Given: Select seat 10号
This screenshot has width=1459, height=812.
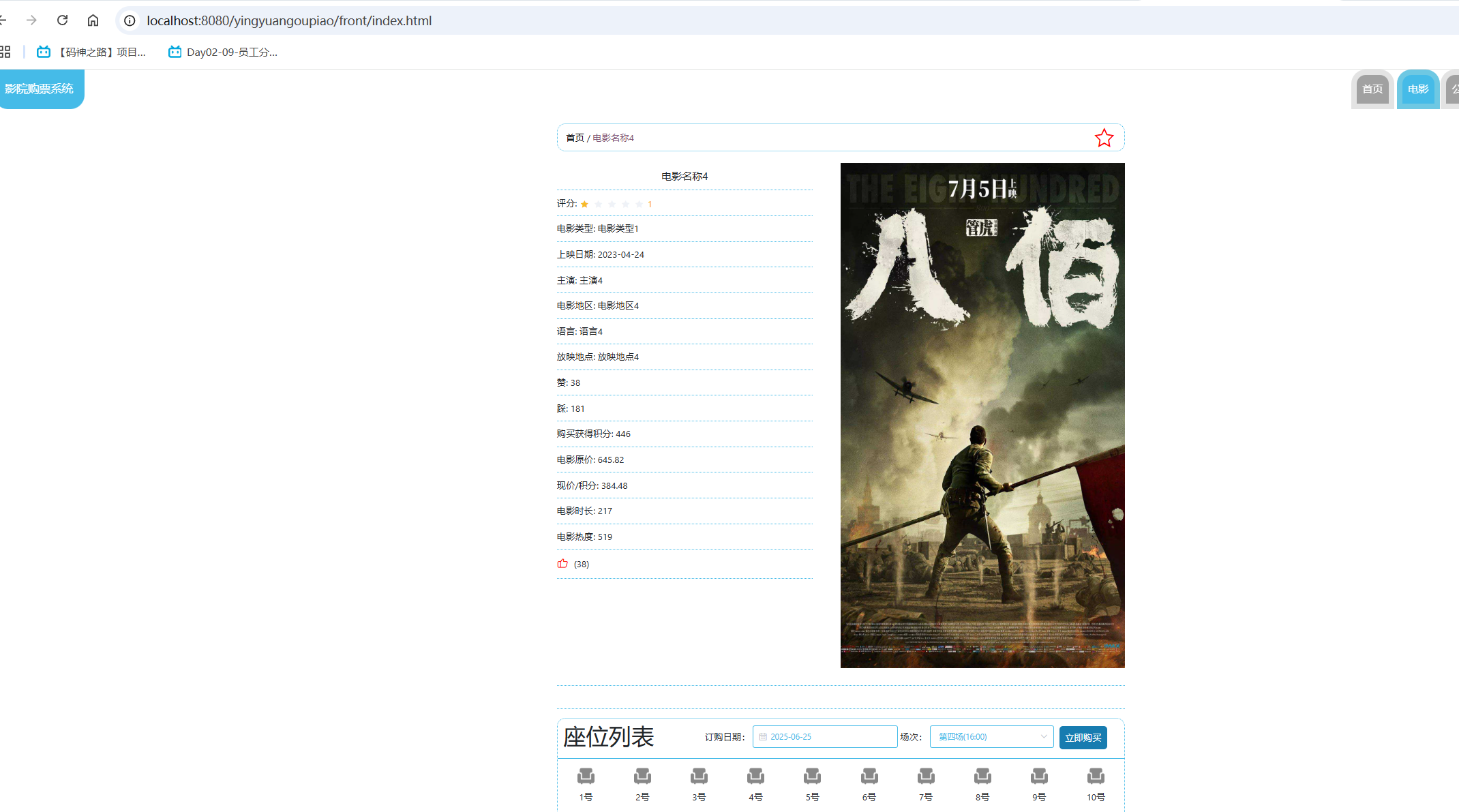Looking at the screenshot, I should (x=1096, y=784).
